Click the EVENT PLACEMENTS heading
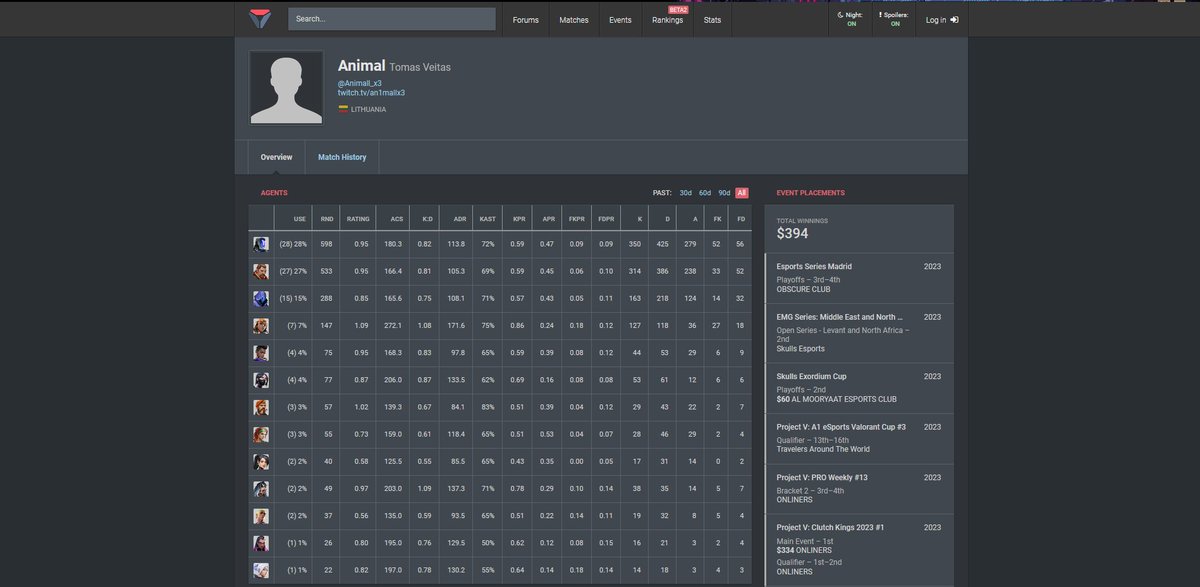The width and height of the screenshot is (1200, 587). click(810, 192)
